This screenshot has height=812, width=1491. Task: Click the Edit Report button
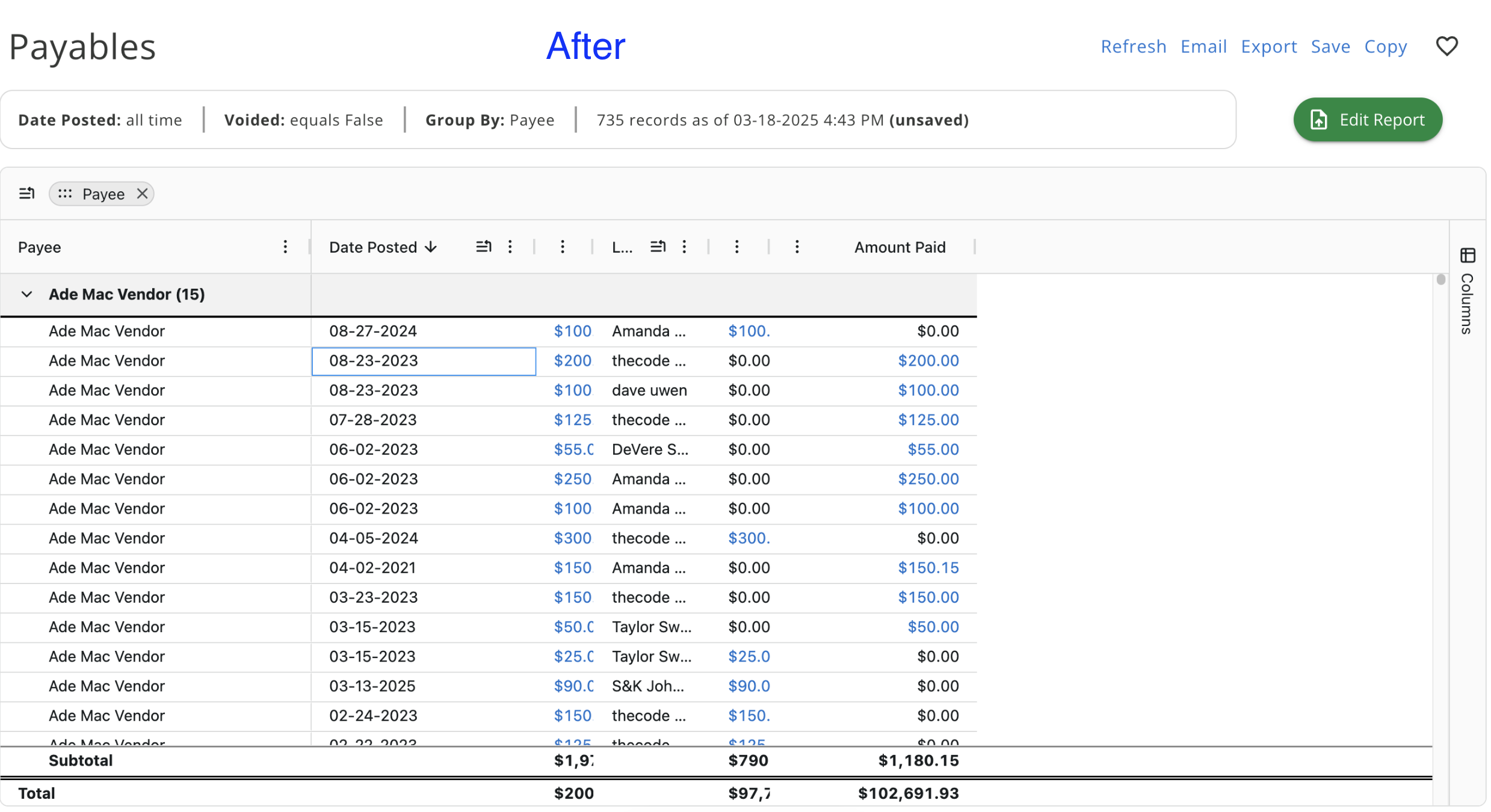[x=1367, y=120]
